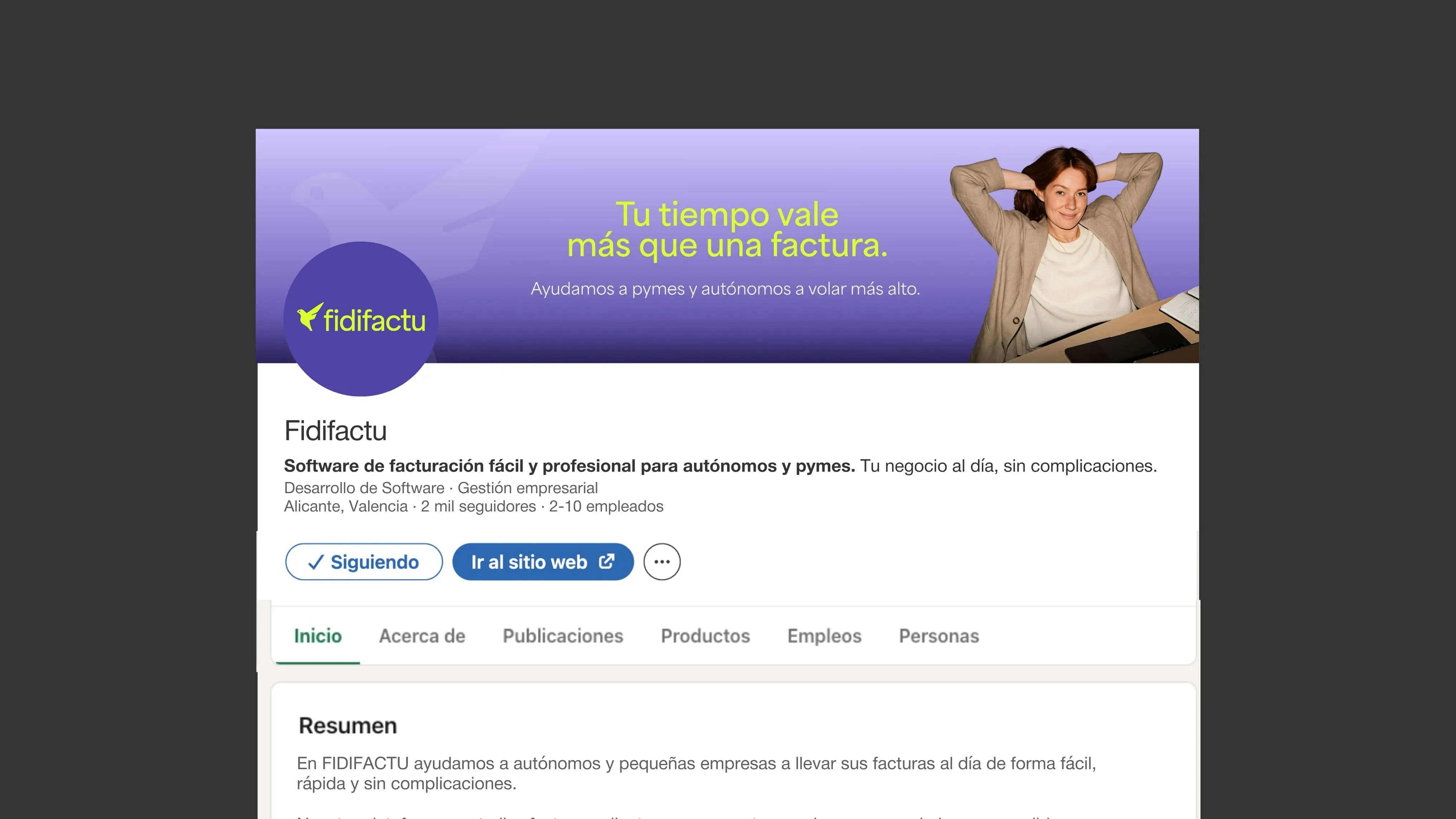Go to the Productos tab
1456x819 pixels.
coord(705,636)
